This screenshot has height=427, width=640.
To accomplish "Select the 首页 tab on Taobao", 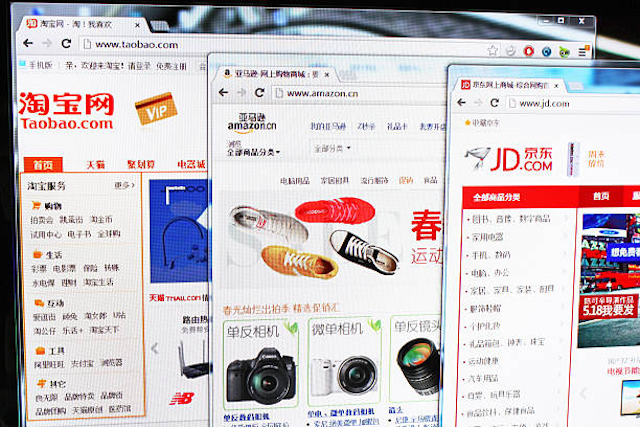I will click(42, 165).
